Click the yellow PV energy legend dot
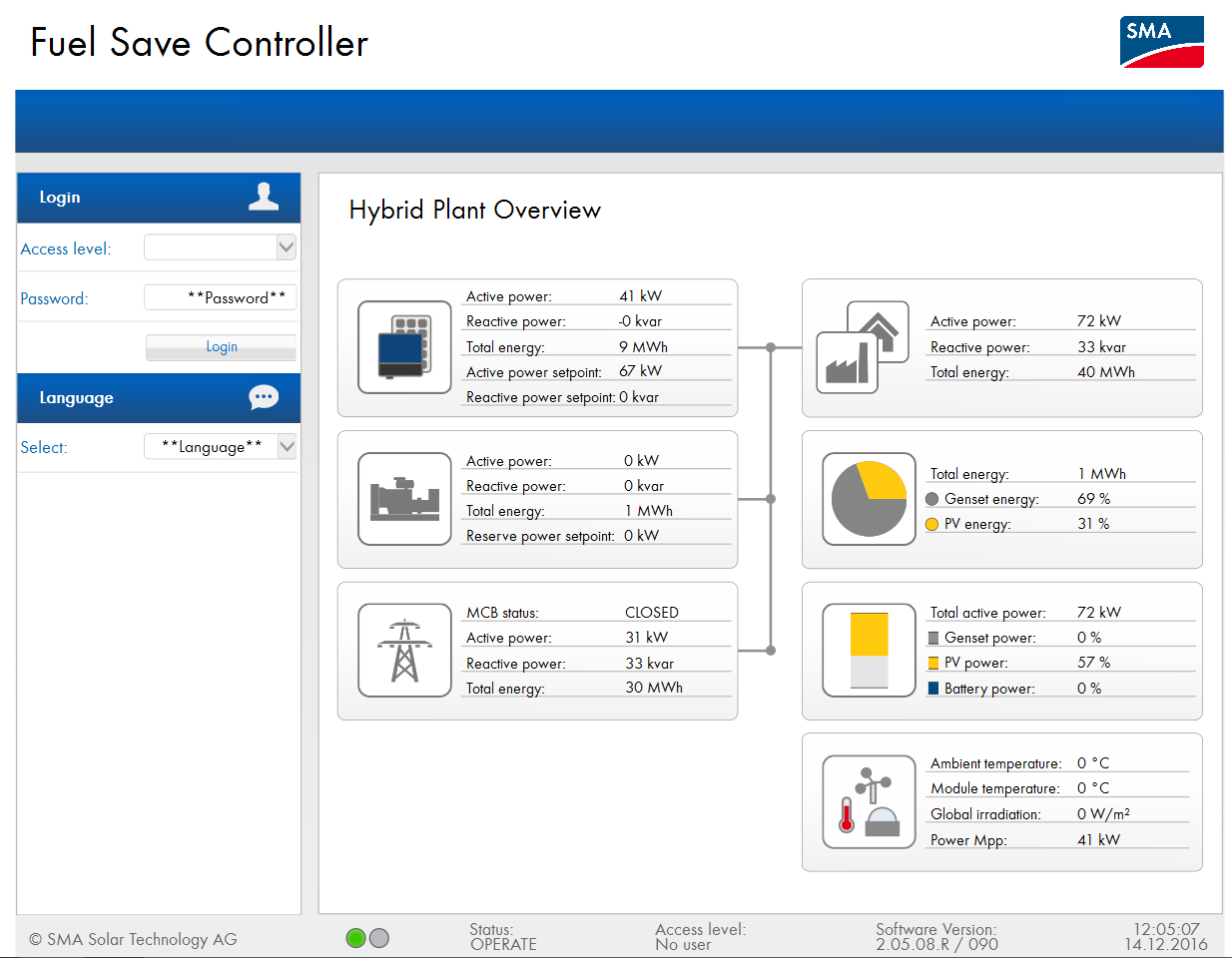 point(931,524)
